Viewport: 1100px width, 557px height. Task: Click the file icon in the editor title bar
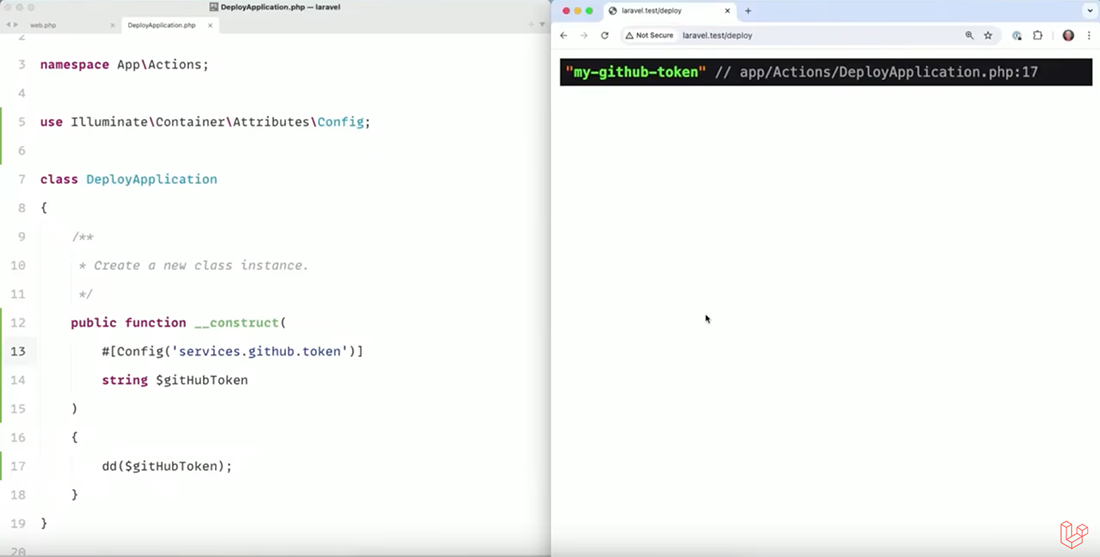214,7
